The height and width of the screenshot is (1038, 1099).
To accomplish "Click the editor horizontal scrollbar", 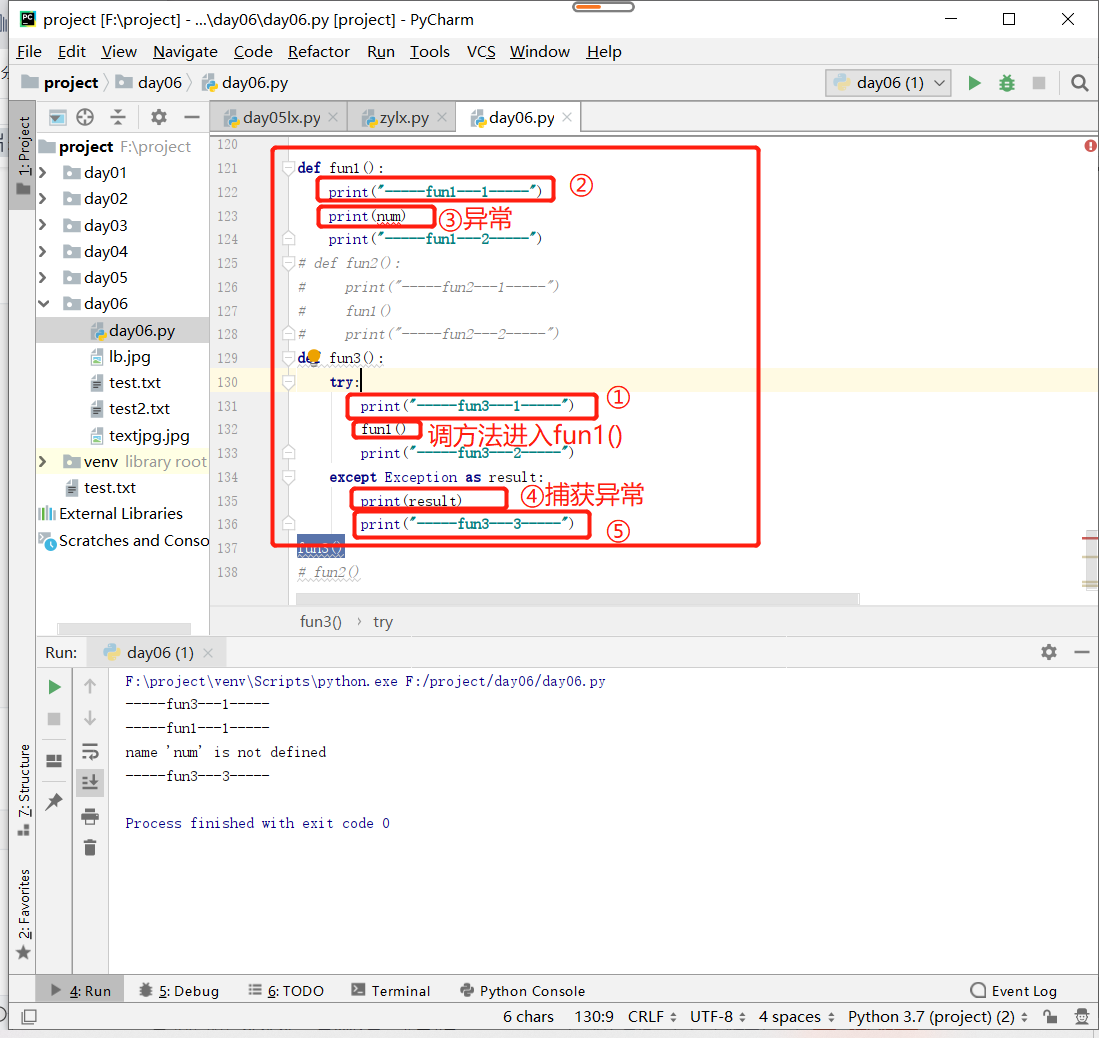I will 577,599.
